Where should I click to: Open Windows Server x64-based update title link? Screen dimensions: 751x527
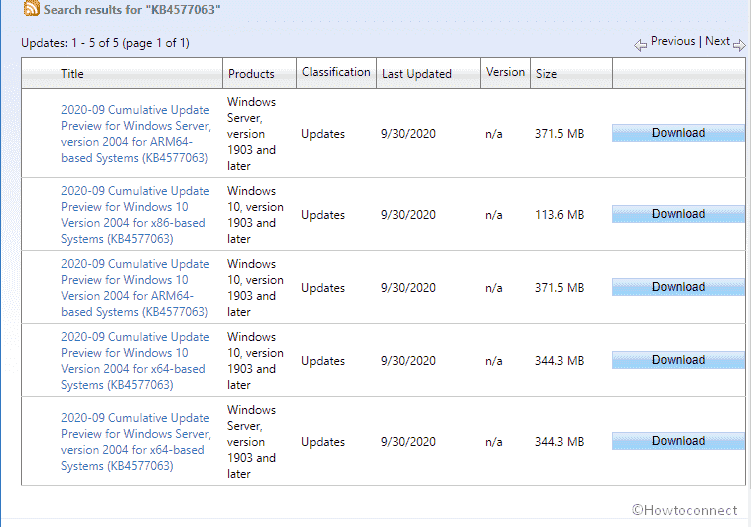[x=135, y=442]
